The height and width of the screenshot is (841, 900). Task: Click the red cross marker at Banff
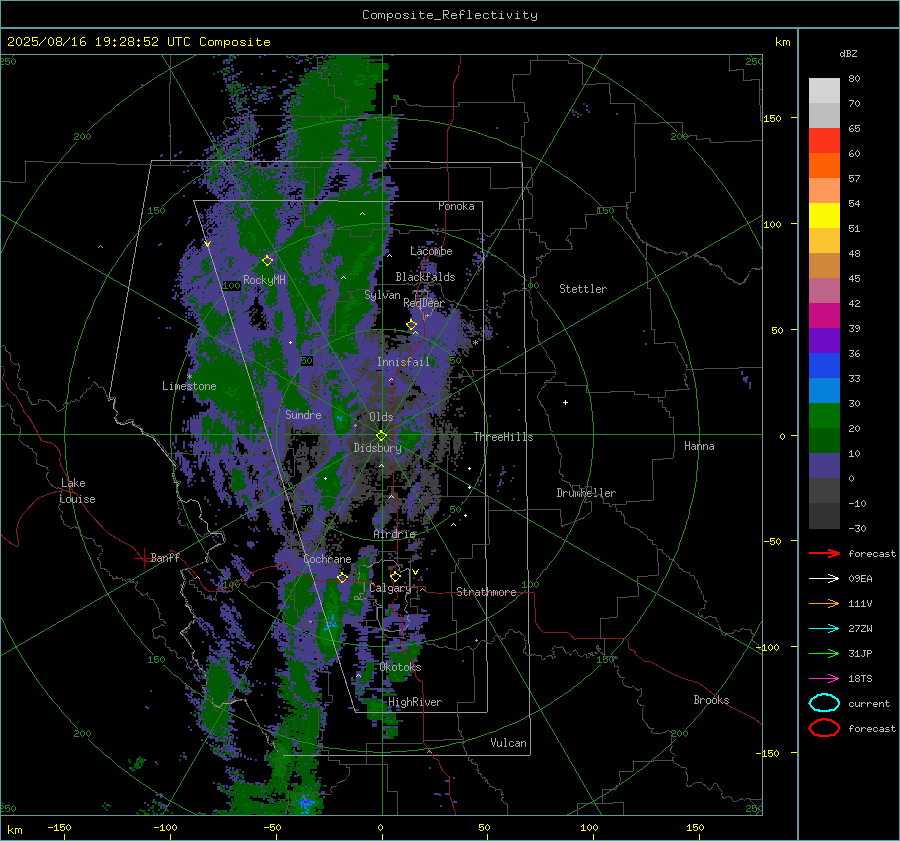pos(143,558)
